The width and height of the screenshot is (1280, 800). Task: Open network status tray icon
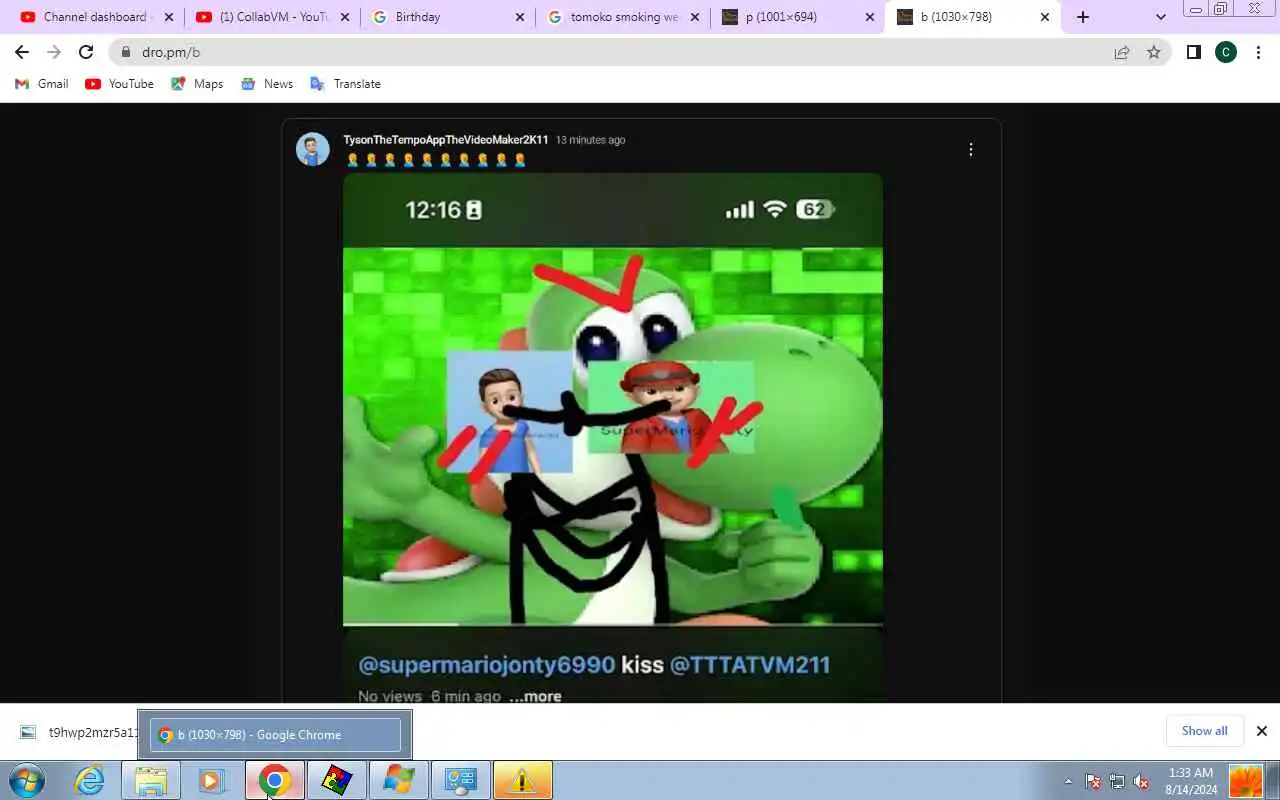[1117, 781]
